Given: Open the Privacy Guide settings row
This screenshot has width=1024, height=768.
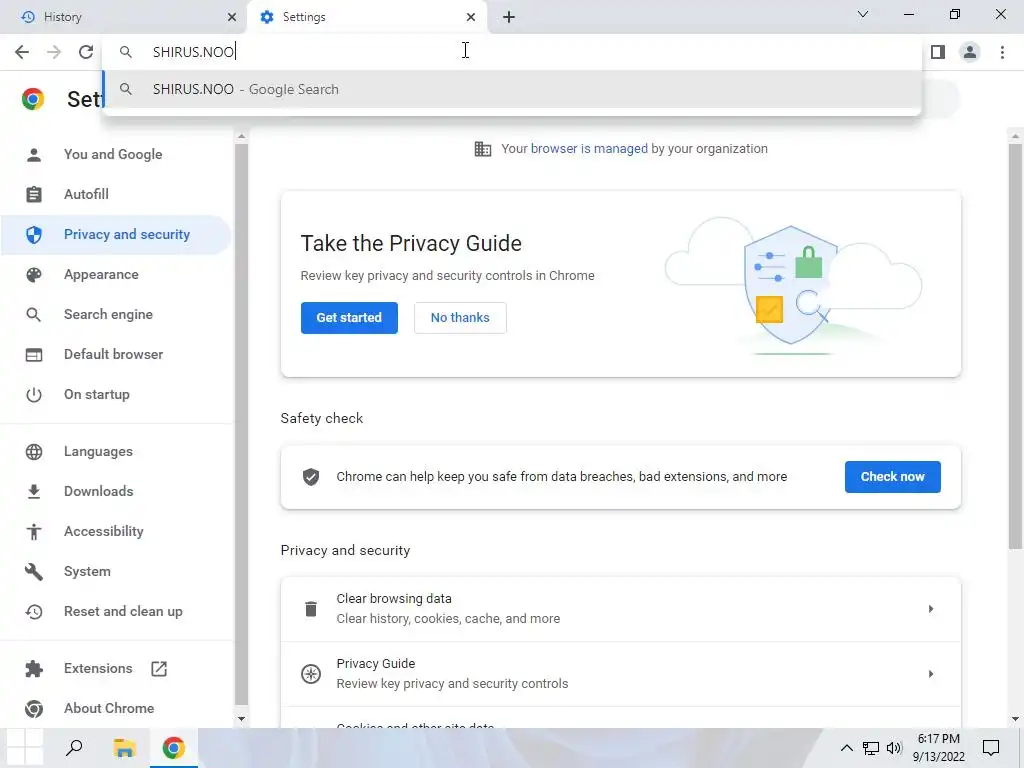Looking at the screenshot, I should point(620,674).
